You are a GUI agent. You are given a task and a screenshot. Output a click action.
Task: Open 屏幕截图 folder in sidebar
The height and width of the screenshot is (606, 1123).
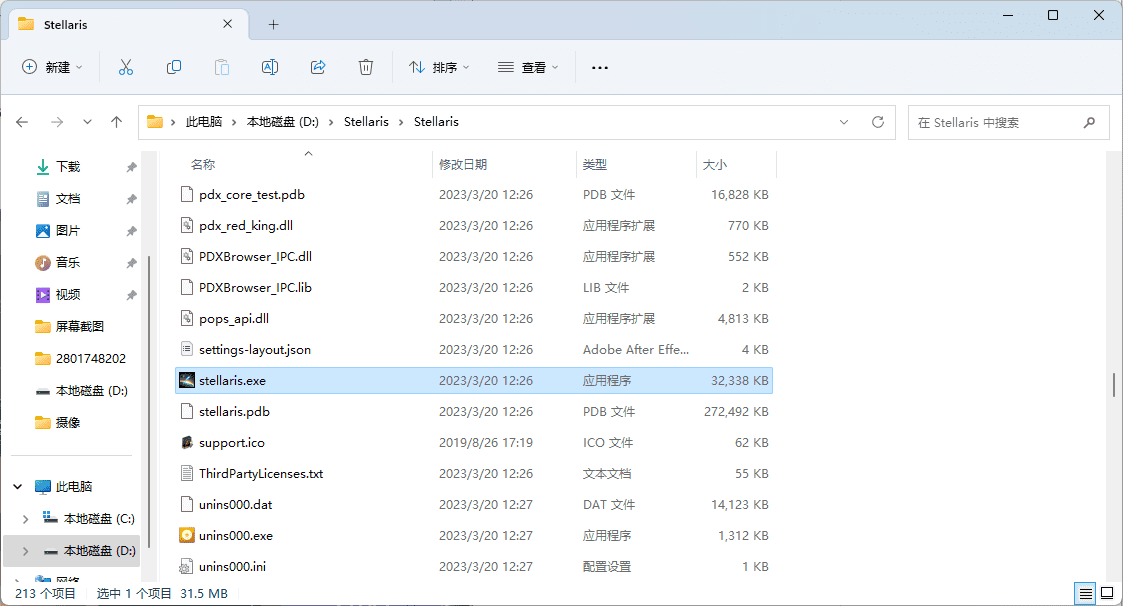tap(79, 327)
